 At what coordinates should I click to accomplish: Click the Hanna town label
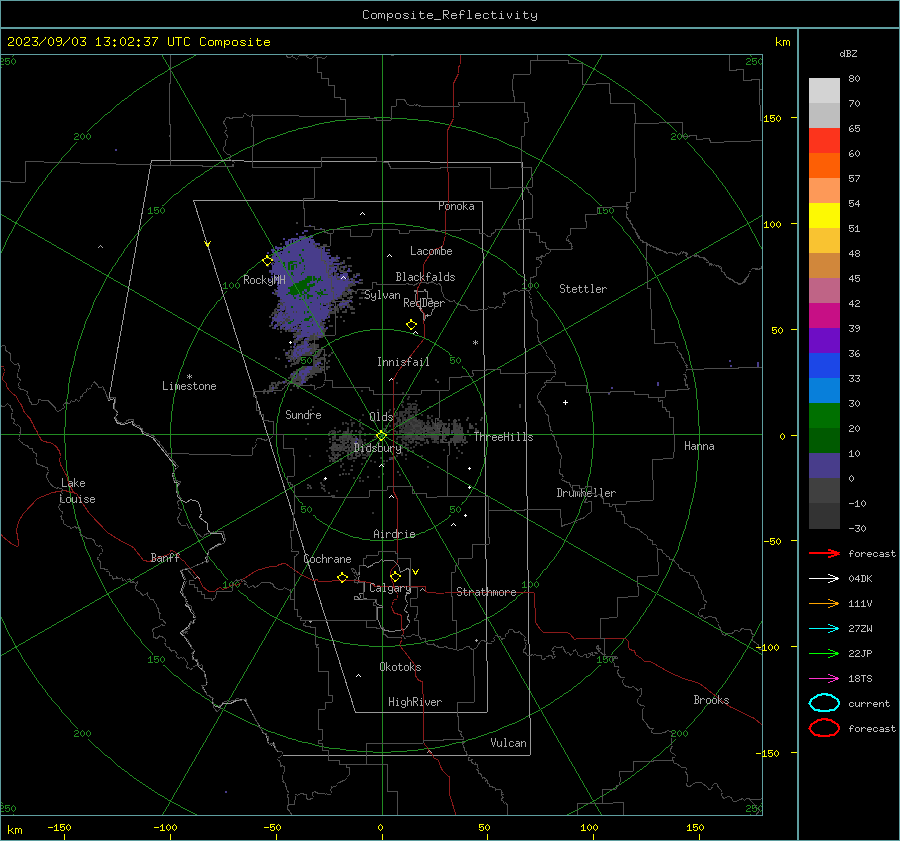click(x=699, y=446)
